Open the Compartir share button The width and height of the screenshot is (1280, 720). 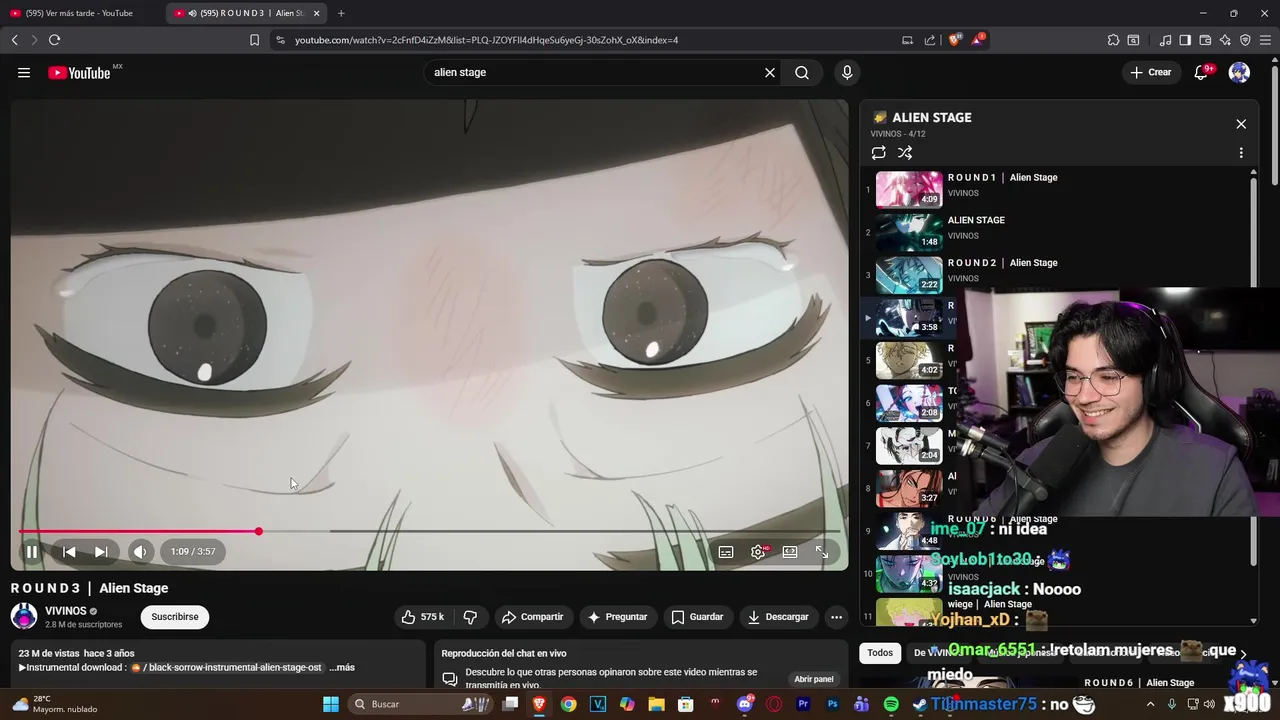coord(532,617)
